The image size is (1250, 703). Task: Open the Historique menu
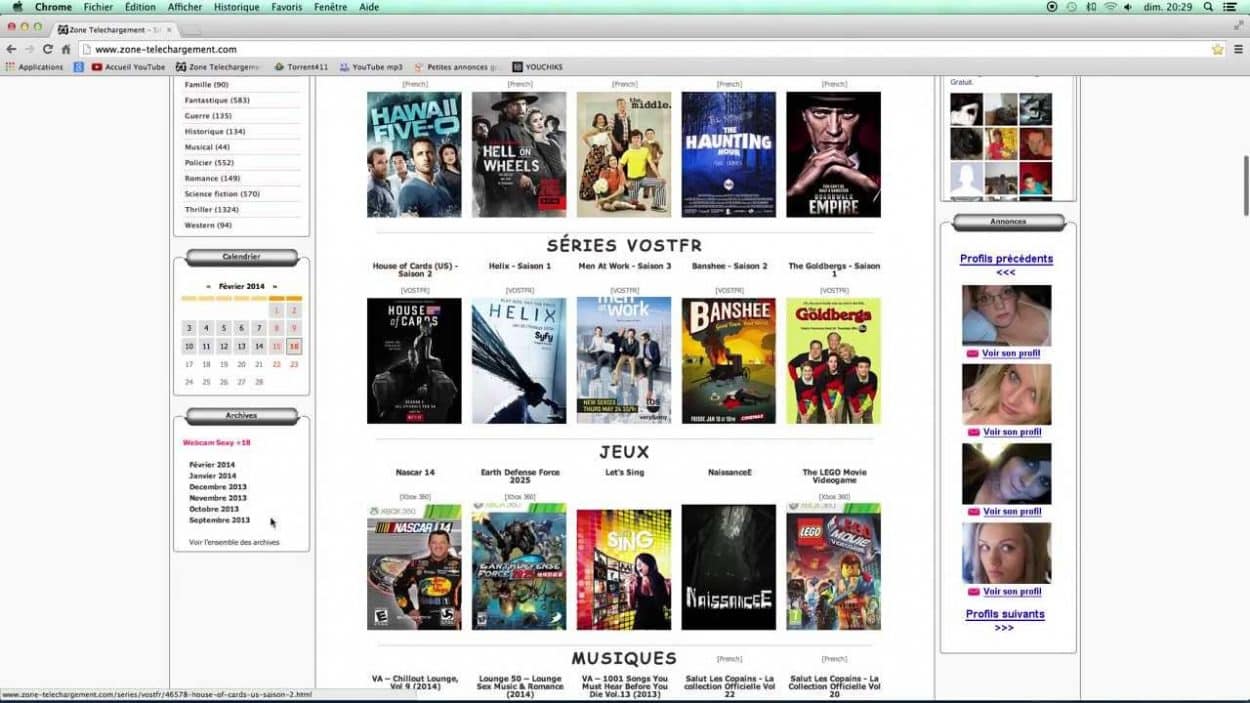236,7
